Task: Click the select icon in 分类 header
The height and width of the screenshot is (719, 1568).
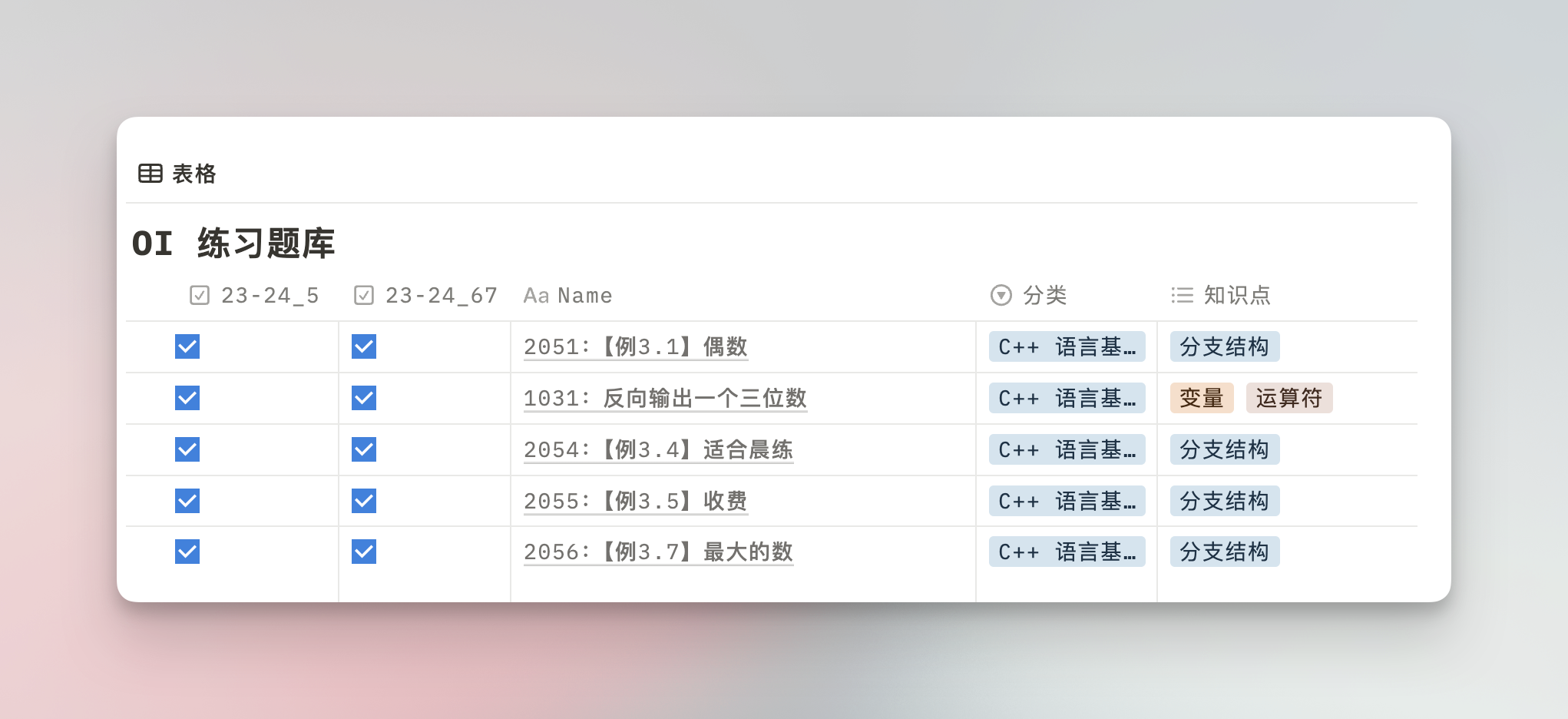Action: [1001, 296]
